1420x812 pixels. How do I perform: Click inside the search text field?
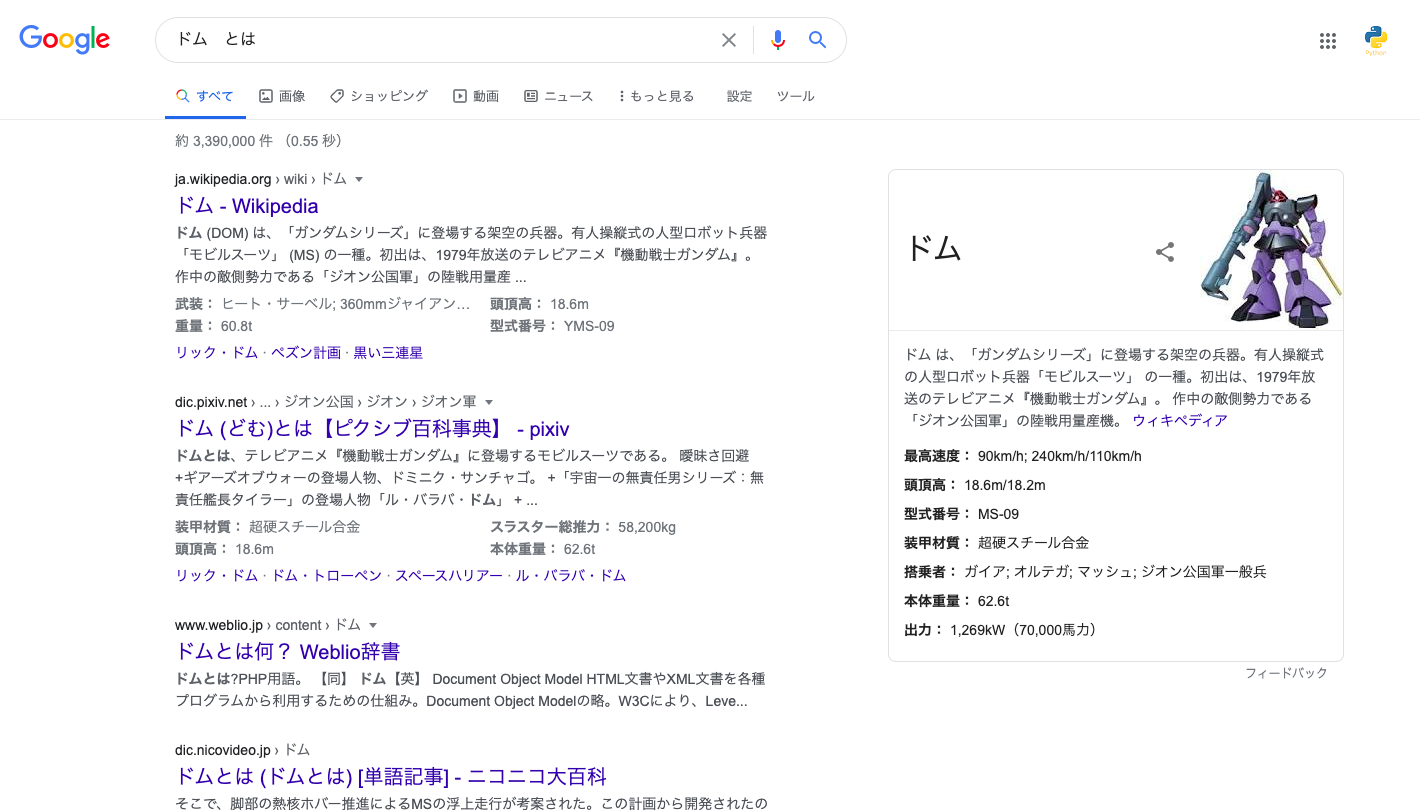[440, 40]
